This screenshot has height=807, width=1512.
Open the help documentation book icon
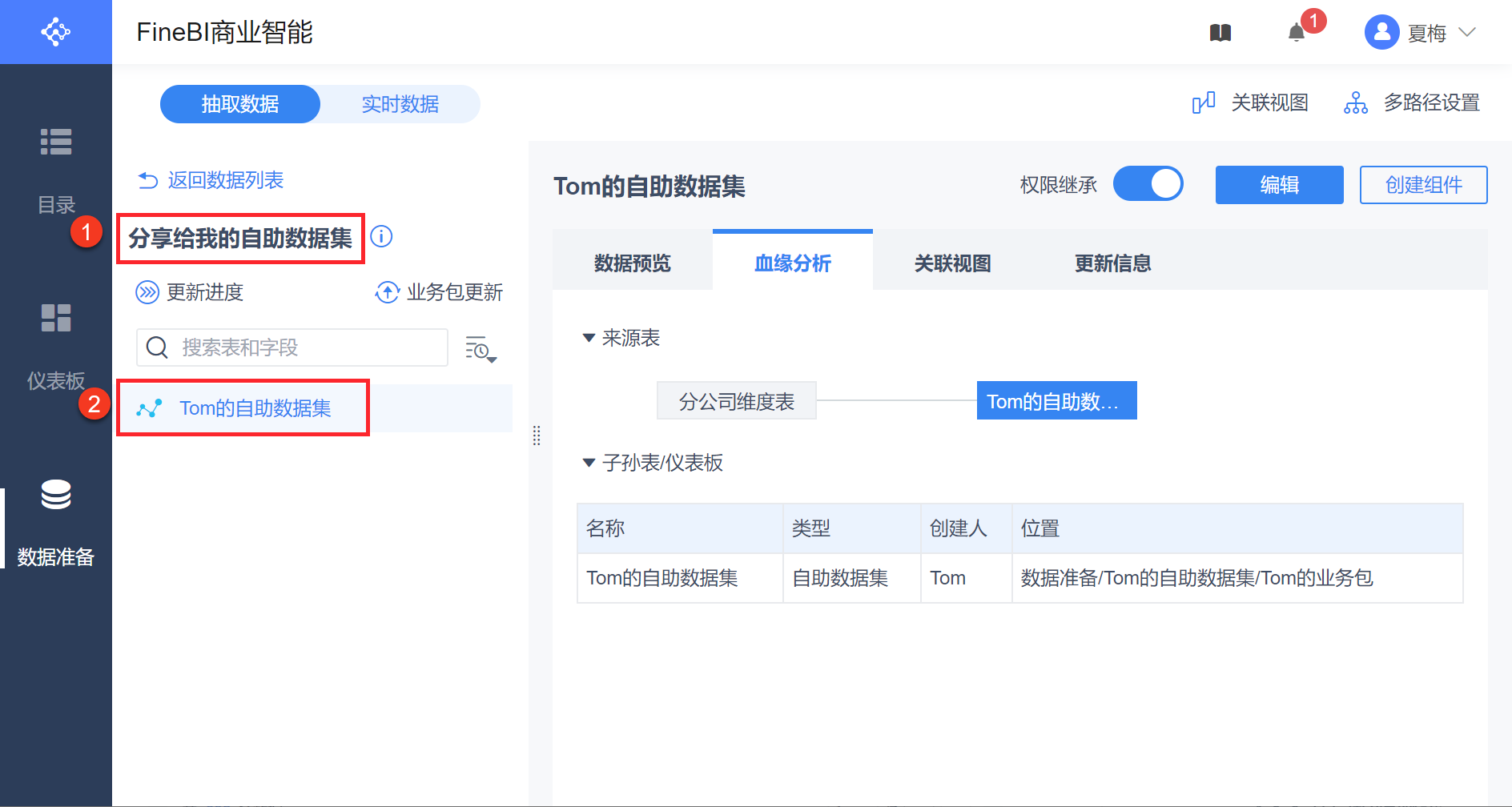pyautogui.click(x=1220, y=33)
